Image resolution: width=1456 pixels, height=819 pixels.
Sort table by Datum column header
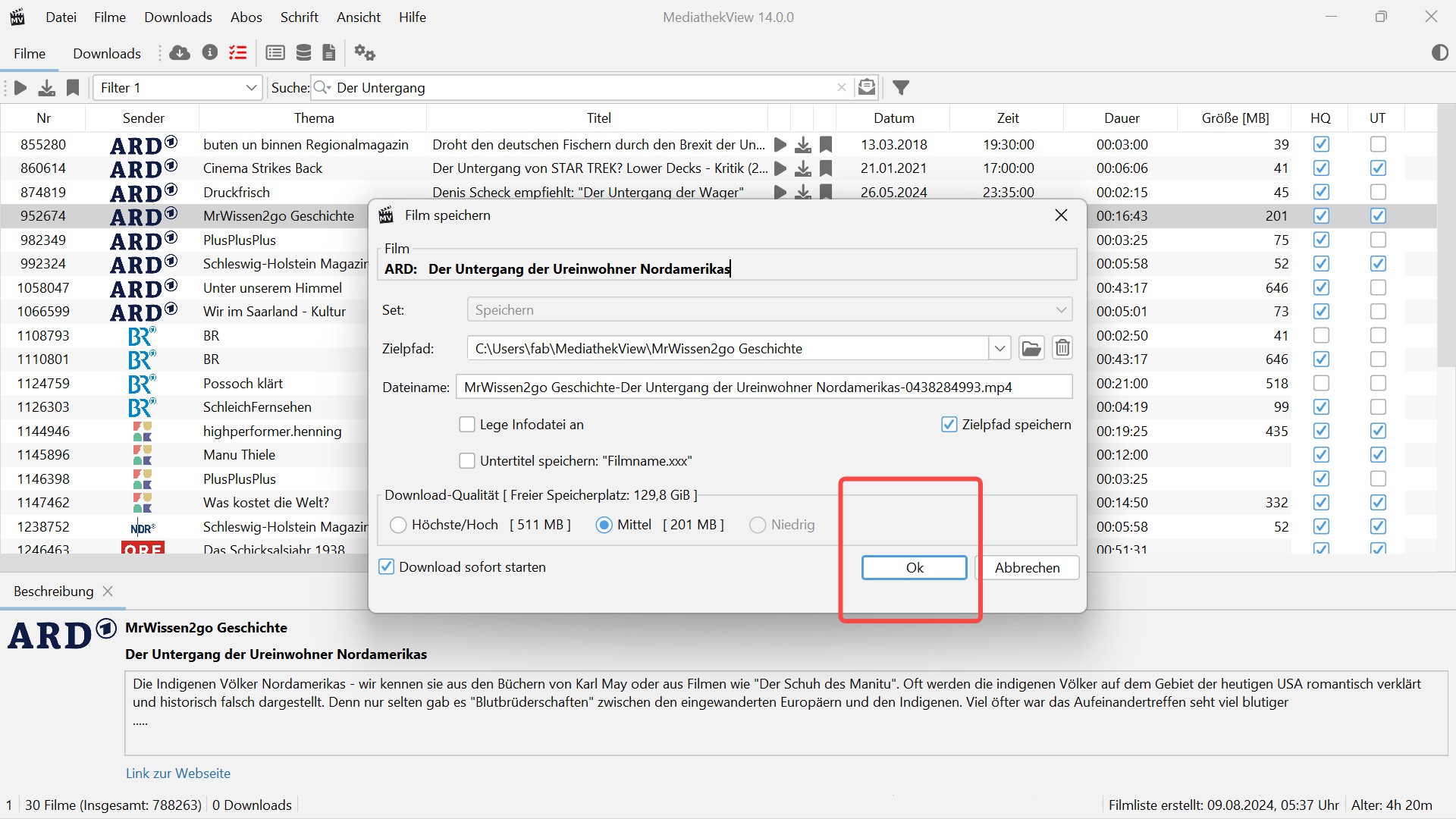pos(893,118)
